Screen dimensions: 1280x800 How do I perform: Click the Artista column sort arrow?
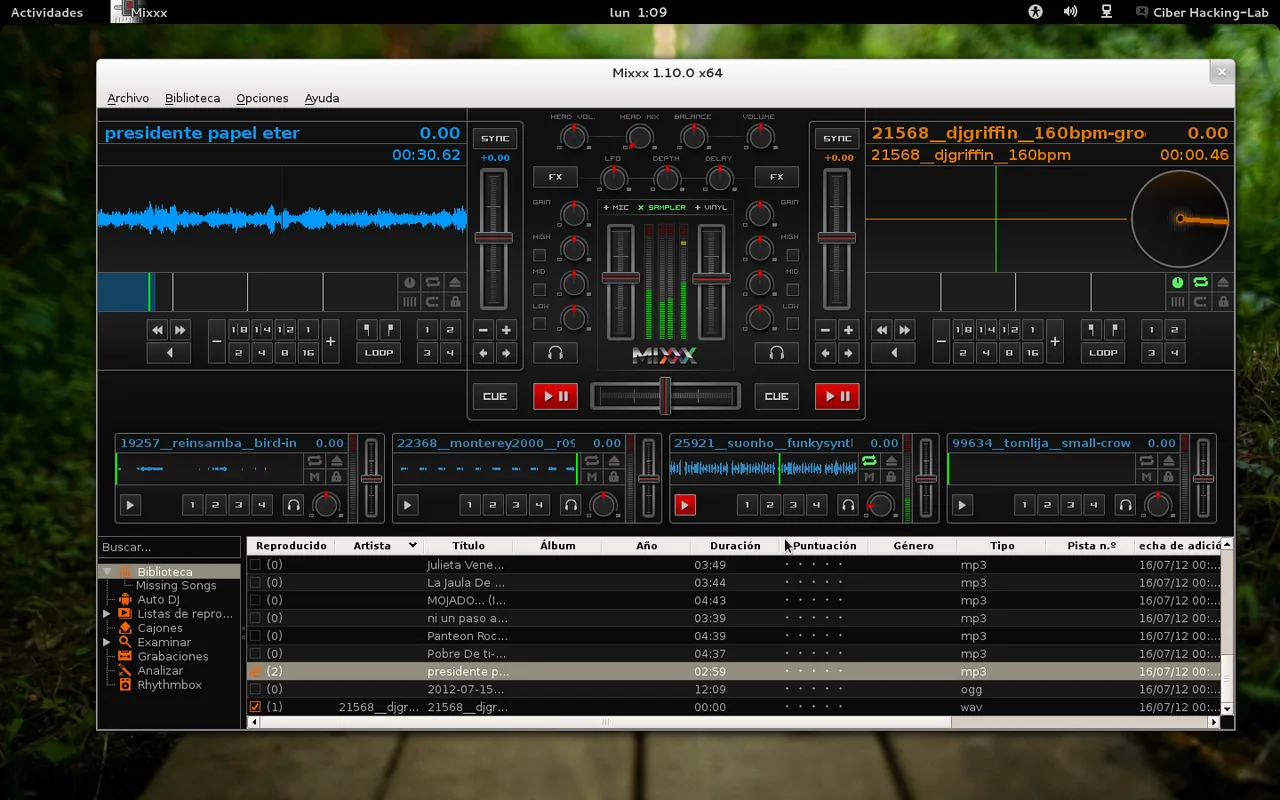pos(412,546)
